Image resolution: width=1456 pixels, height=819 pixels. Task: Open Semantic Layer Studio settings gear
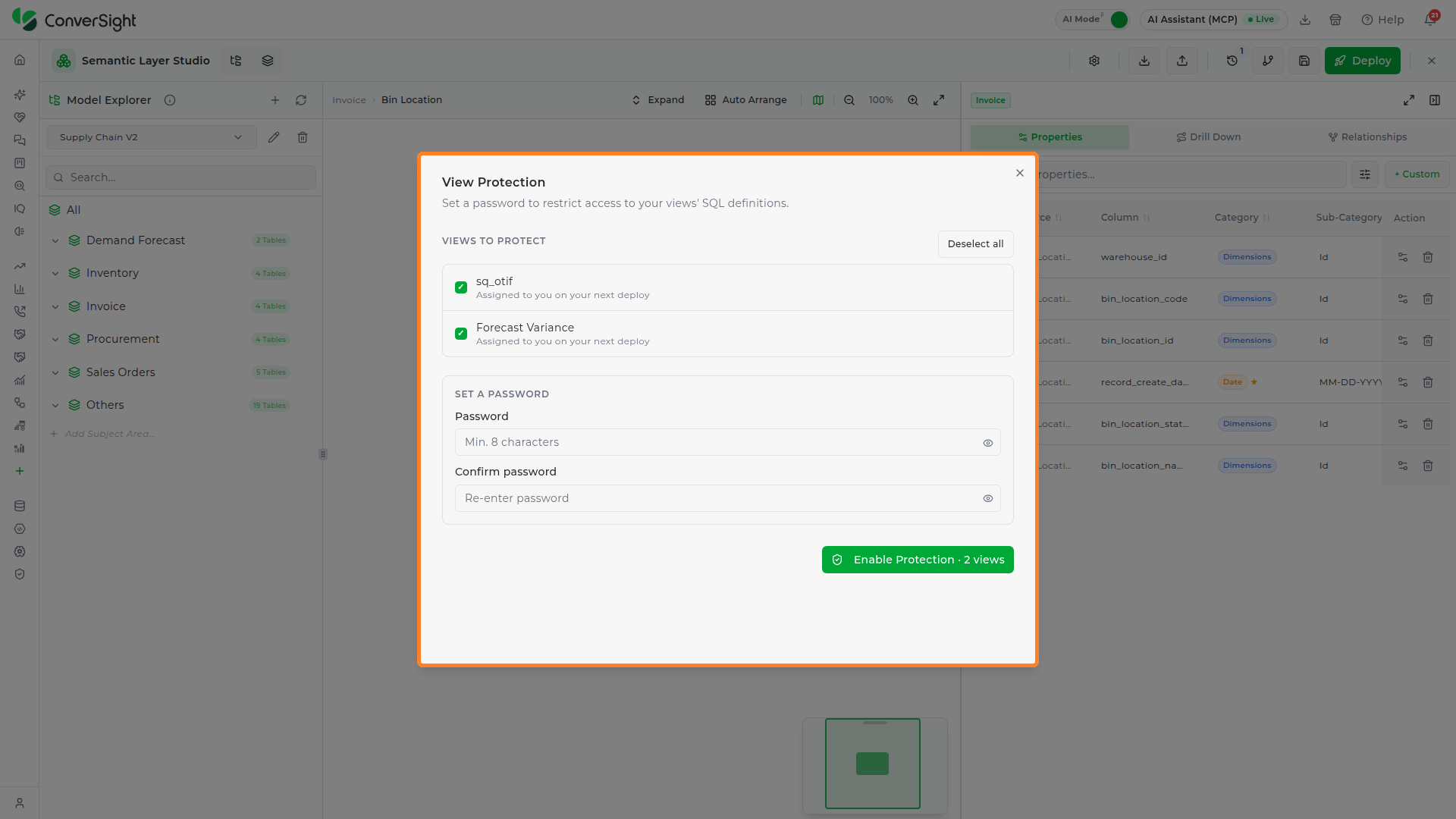pyautogui.click(x=1094, y=61)
